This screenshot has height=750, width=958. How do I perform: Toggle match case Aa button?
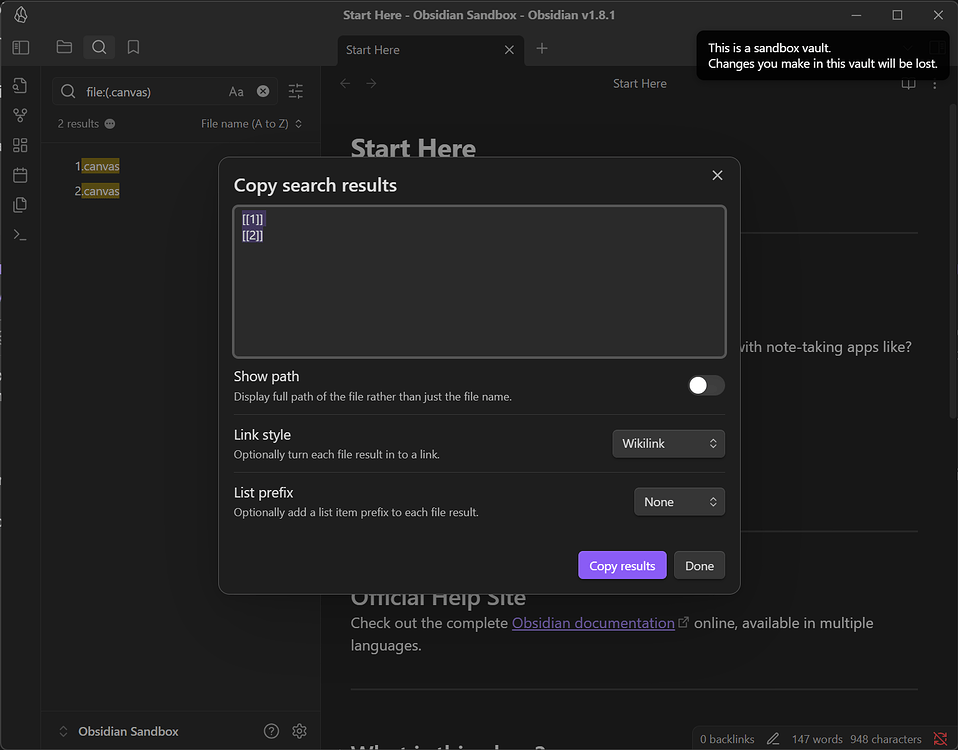pos(236,92)
